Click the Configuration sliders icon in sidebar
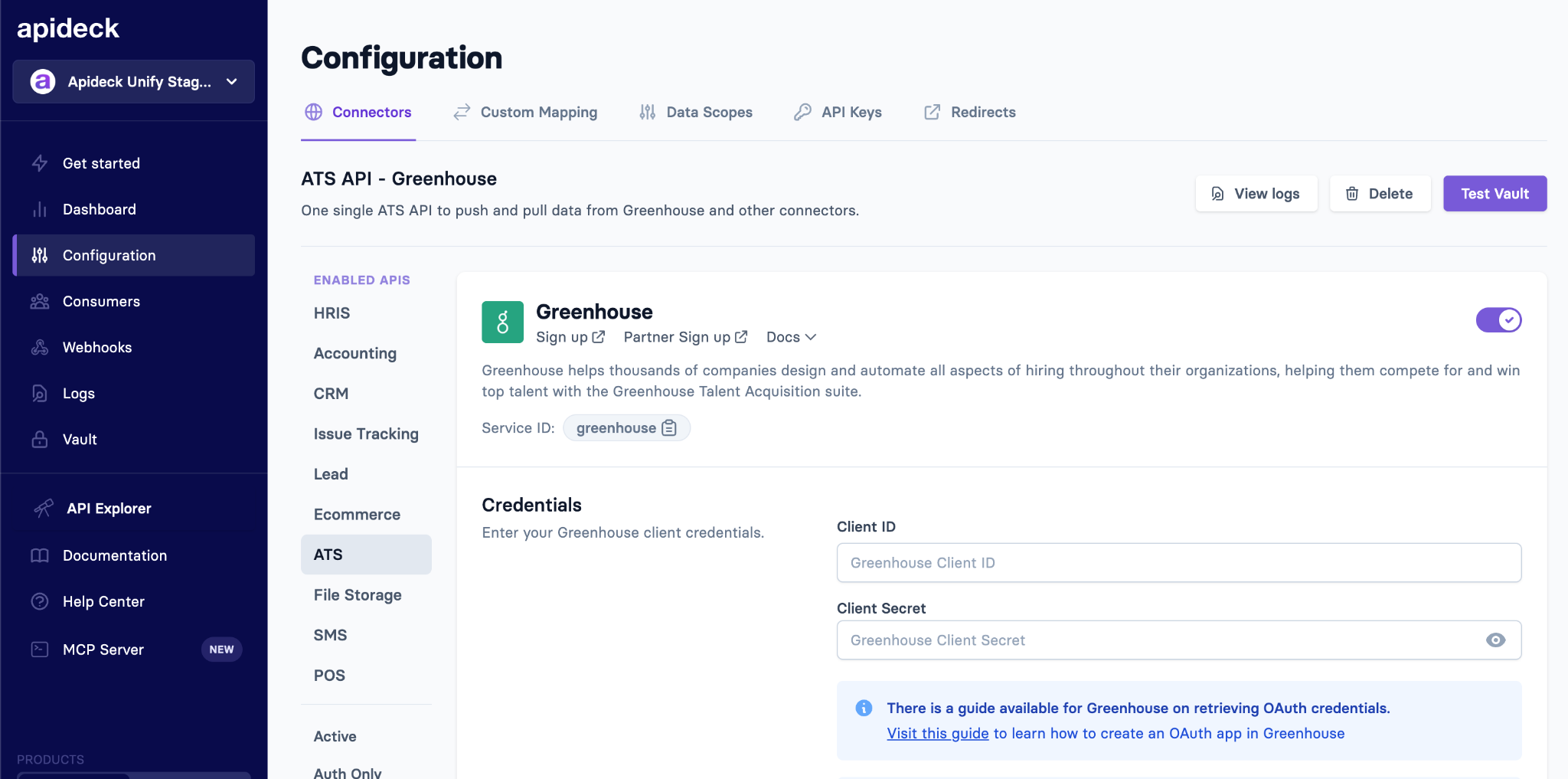The width and height of the screenshot is (1568, 779). [40, 255]
